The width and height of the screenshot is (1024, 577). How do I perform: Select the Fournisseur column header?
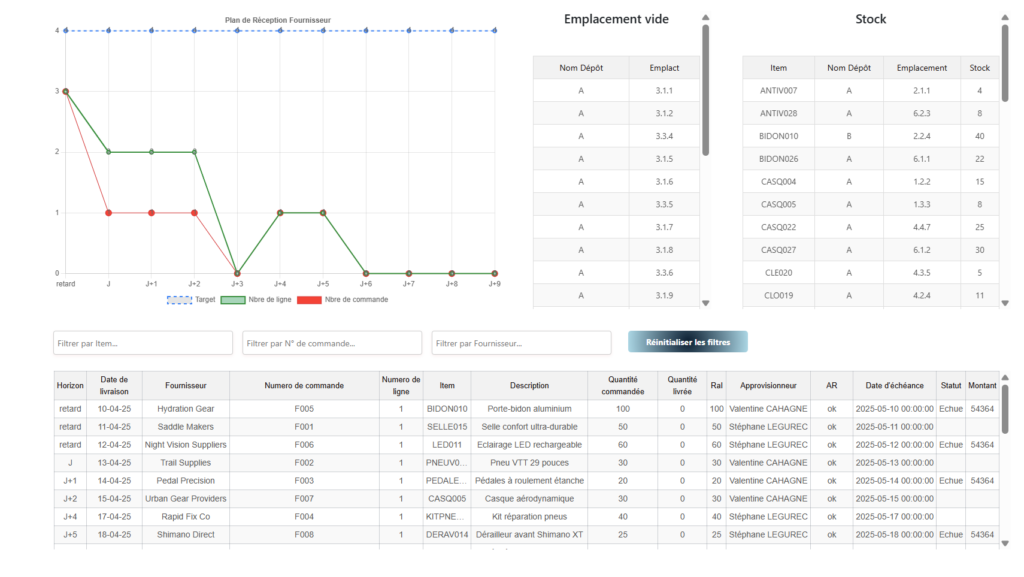click(185, 385)
